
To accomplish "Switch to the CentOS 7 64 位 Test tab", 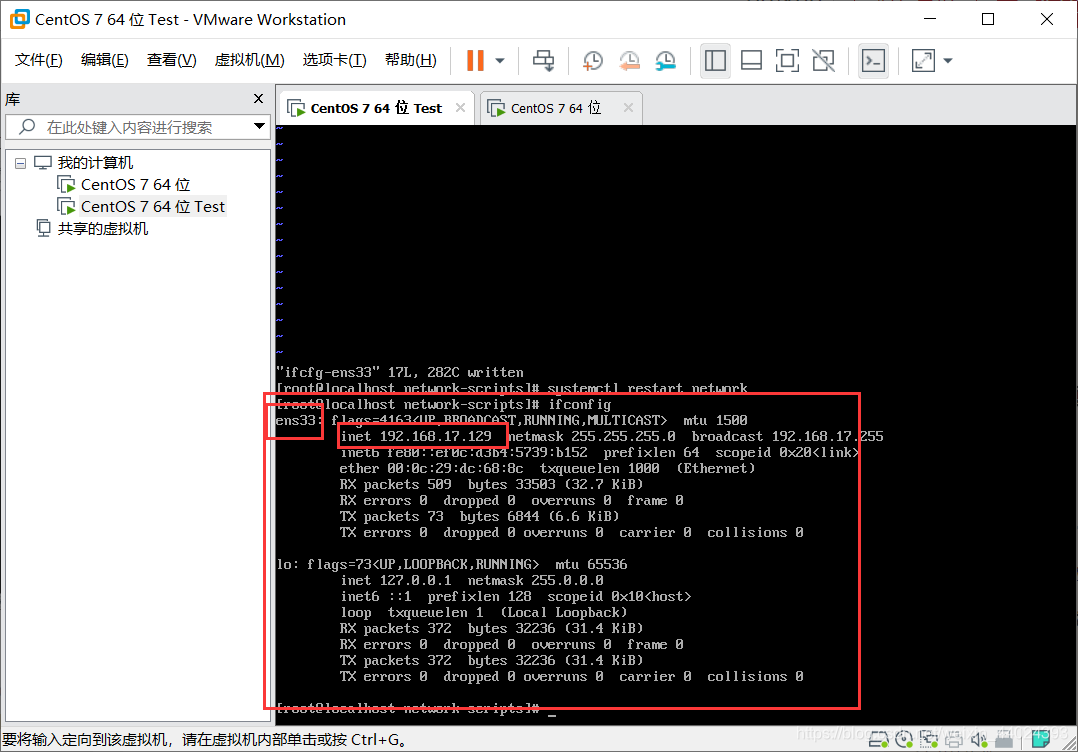I will [376, 108].
